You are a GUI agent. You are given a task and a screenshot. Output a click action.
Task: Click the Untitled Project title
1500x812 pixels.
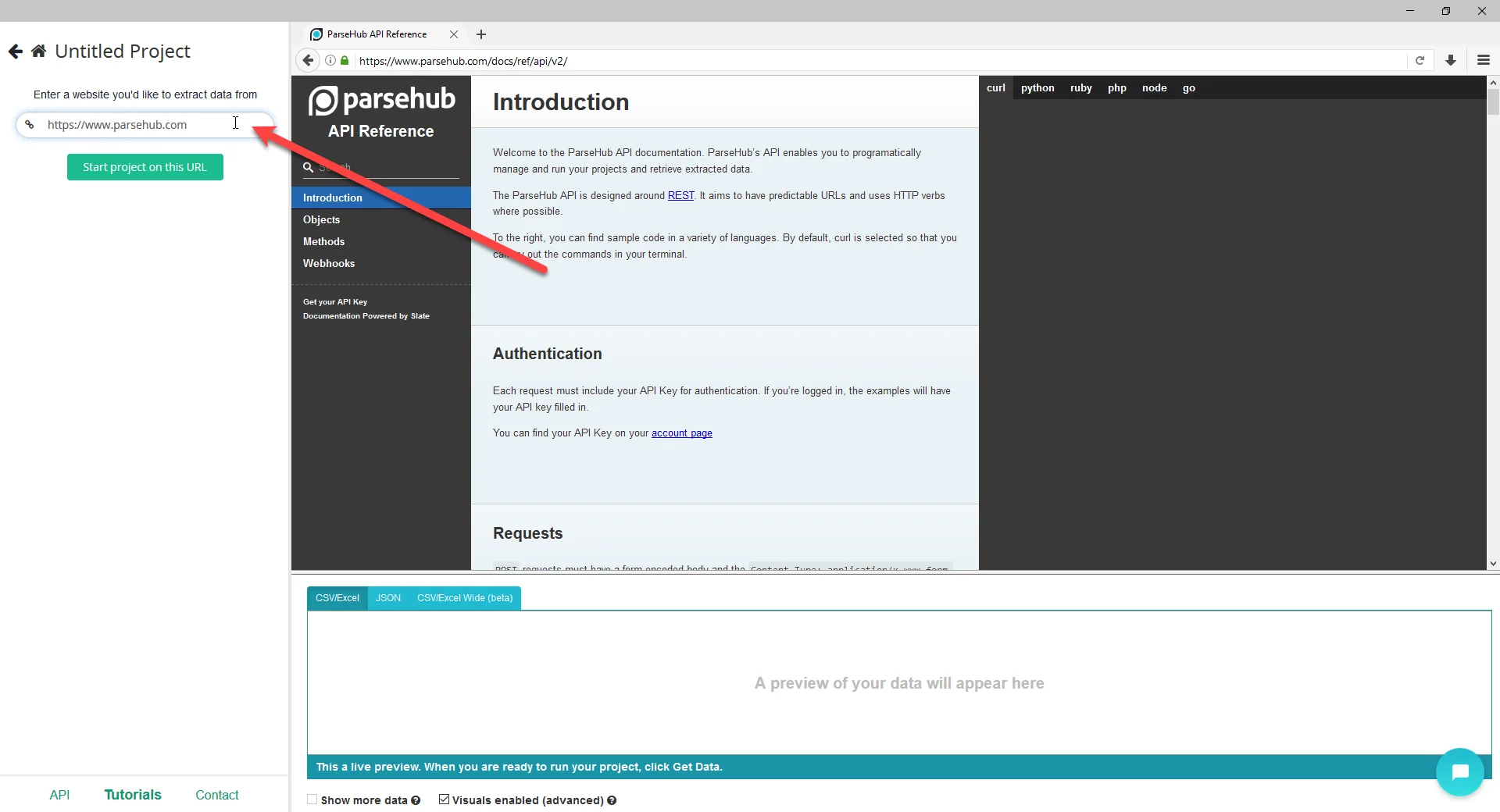pos(123,52)
